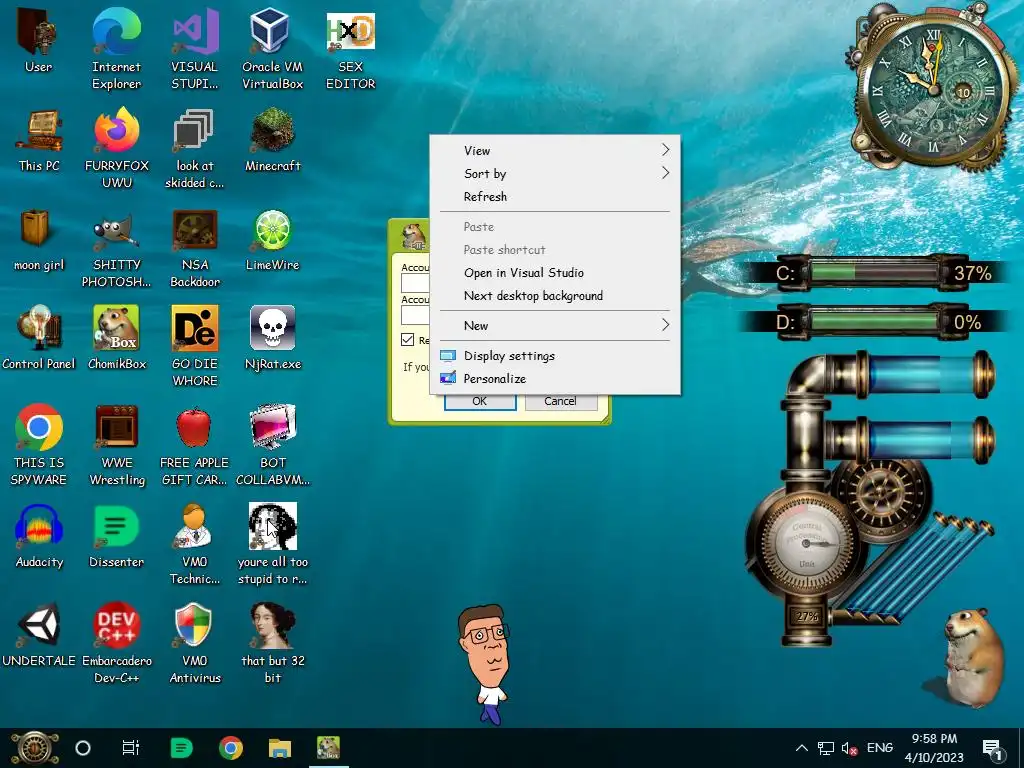Open Task View on taskbar
The height and width of the screenshot is (768, 1024).
point(131,748)
